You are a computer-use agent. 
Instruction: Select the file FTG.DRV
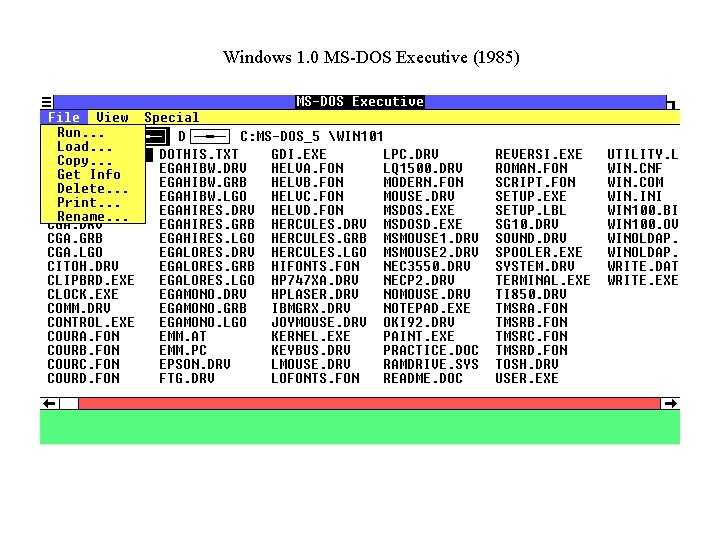coord(187,378)
